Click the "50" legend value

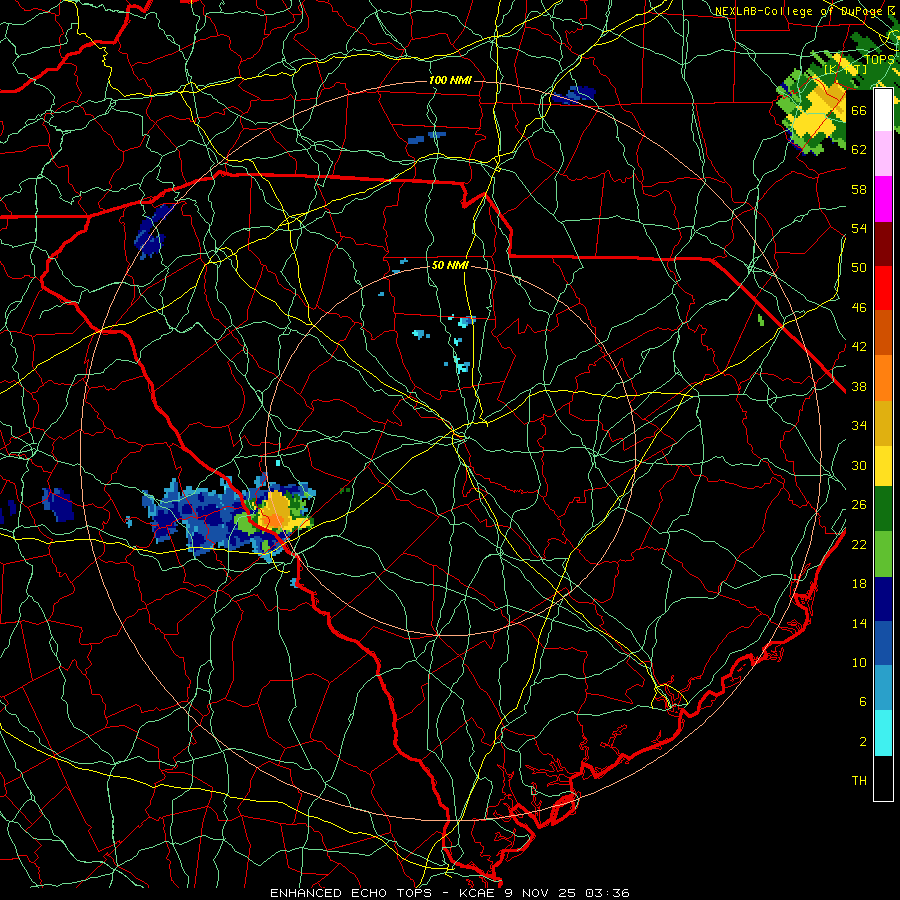[x=859, y=268]
